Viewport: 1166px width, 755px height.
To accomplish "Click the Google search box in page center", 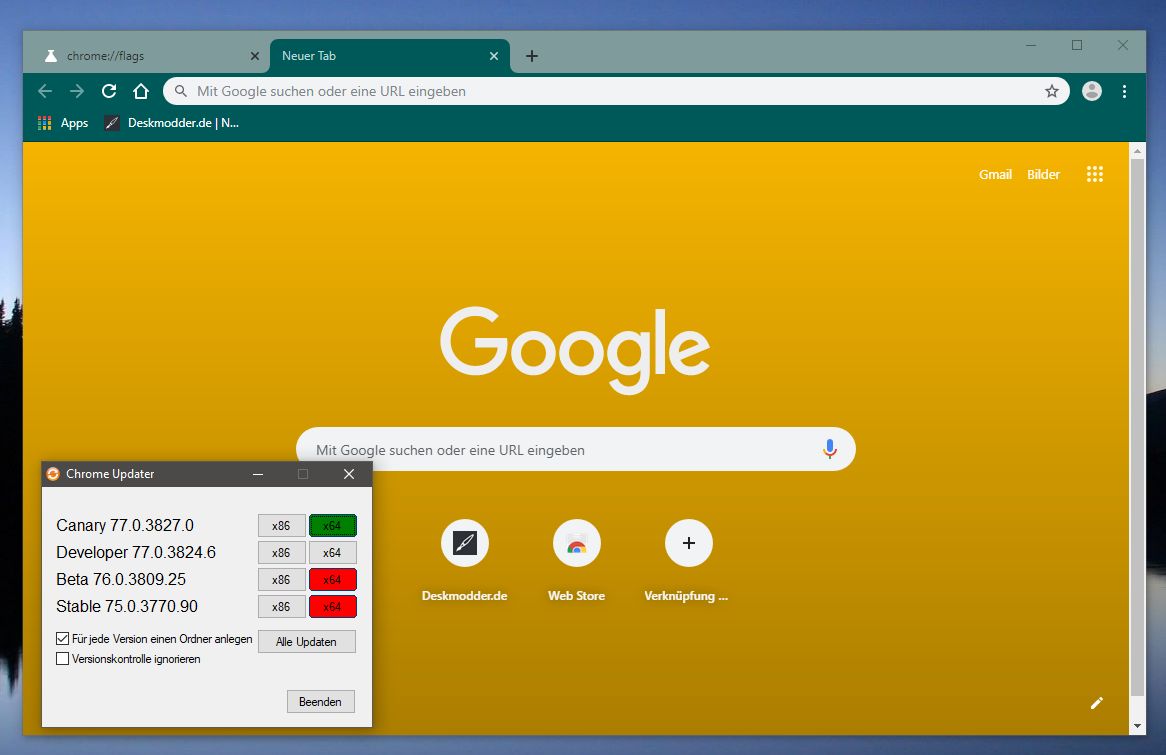I will [560, 450].
